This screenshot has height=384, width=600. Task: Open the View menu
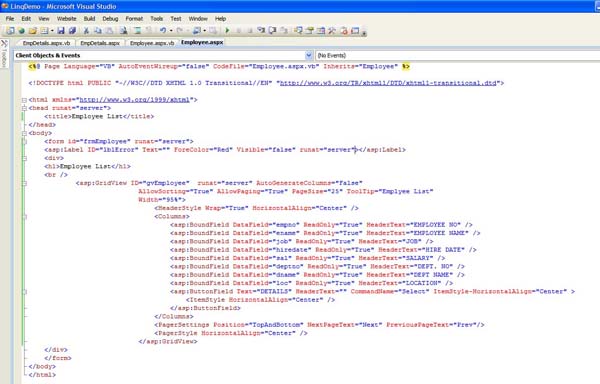tap(44, 18)
